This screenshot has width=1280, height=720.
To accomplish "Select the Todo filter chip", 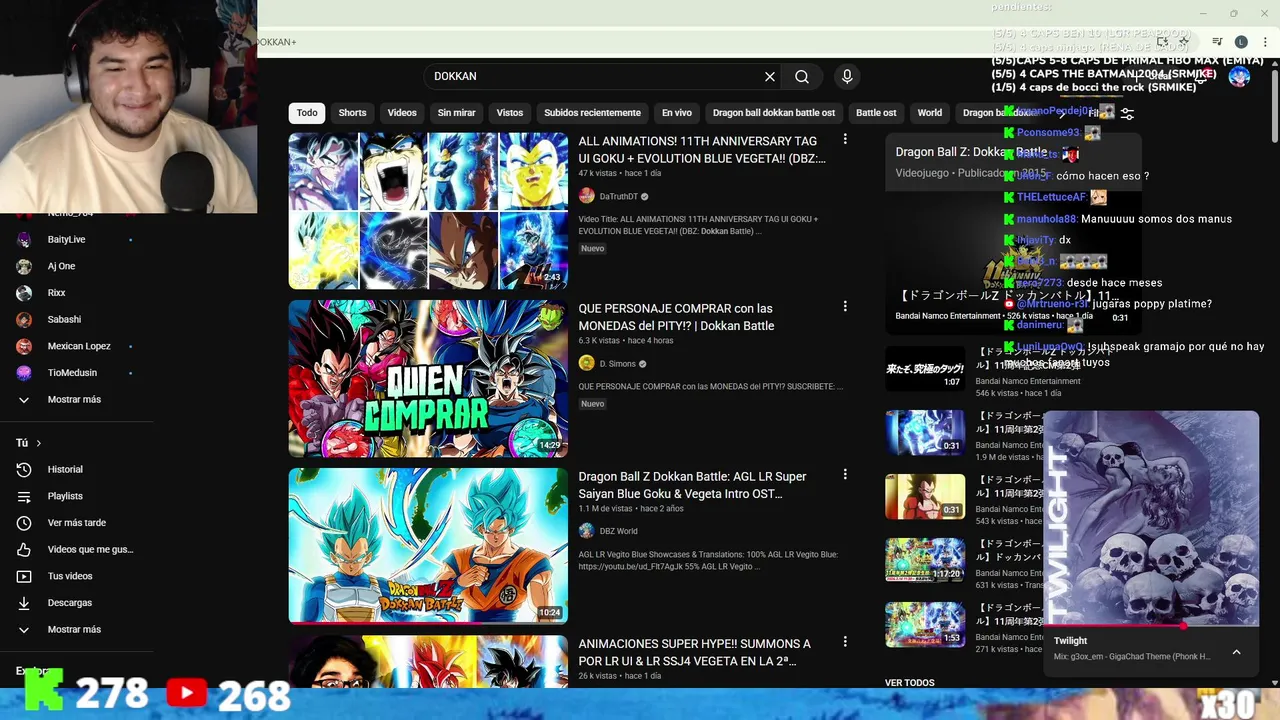I will pos(307,113).
